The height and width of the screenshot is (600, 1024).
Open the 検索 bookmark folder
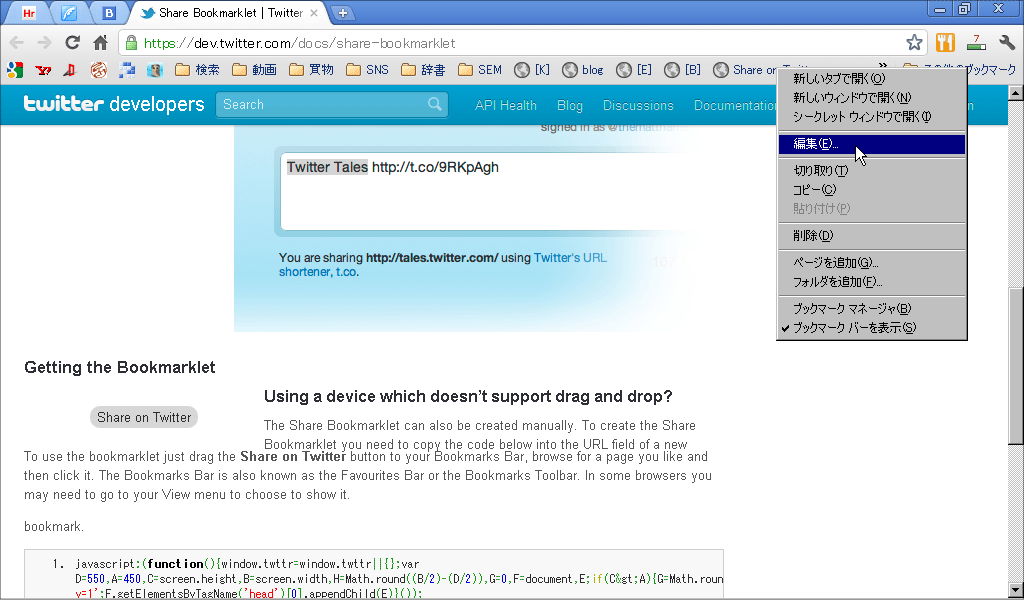pyautogui.click(x=197, y=70)
